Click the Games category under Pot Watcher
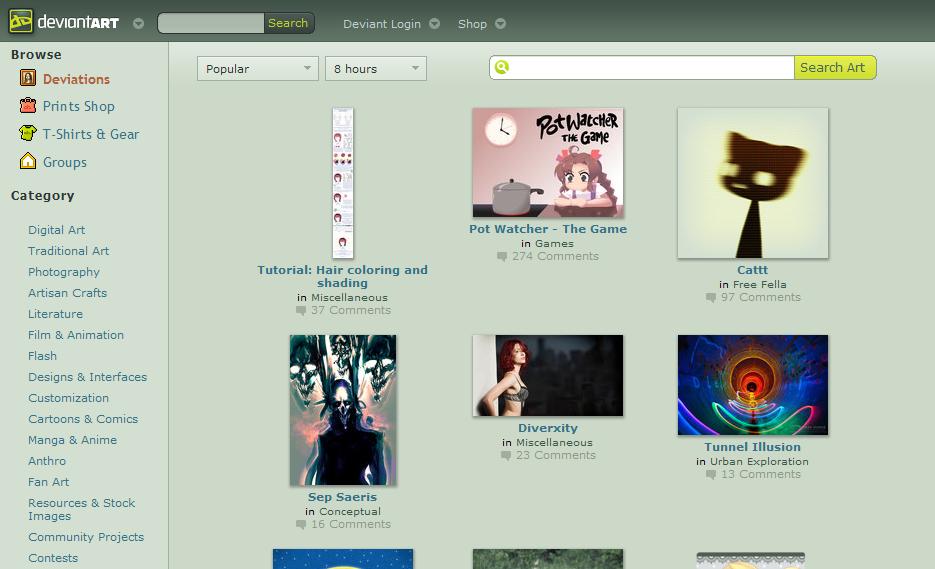The image size is (935, 569). 555,243
